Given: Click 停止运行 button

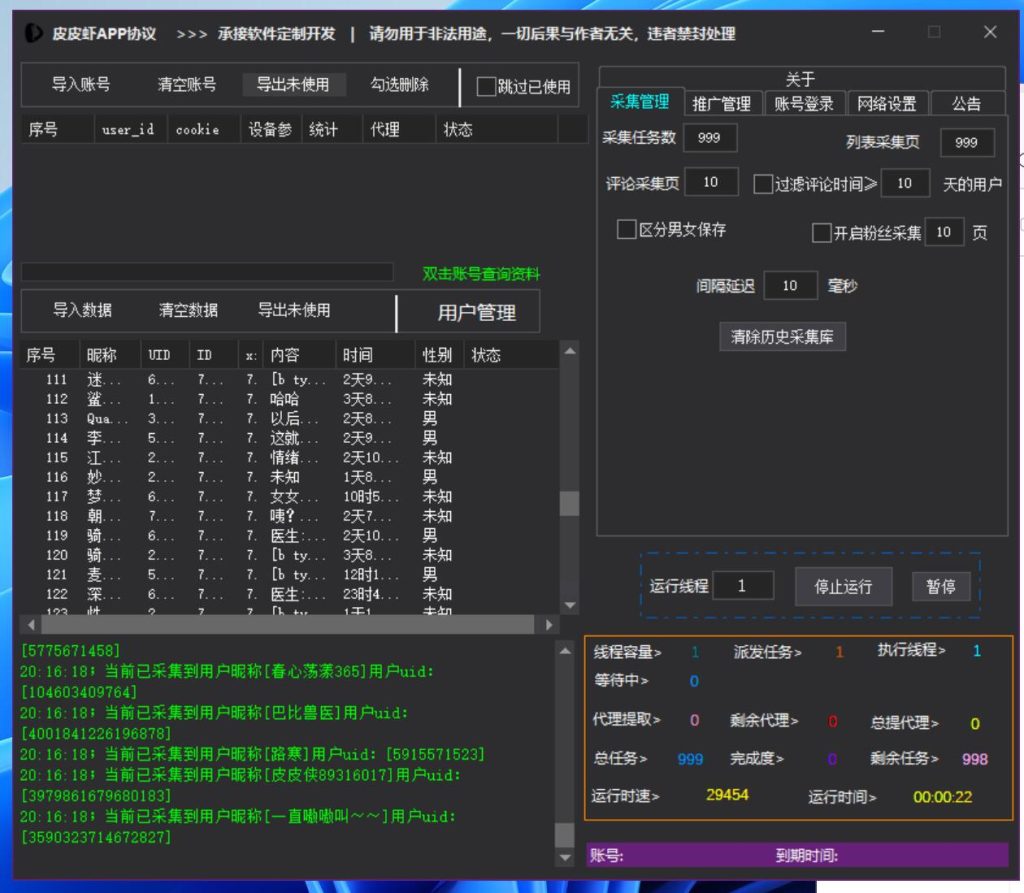Looking at the screenshot, I should point(843,587).
